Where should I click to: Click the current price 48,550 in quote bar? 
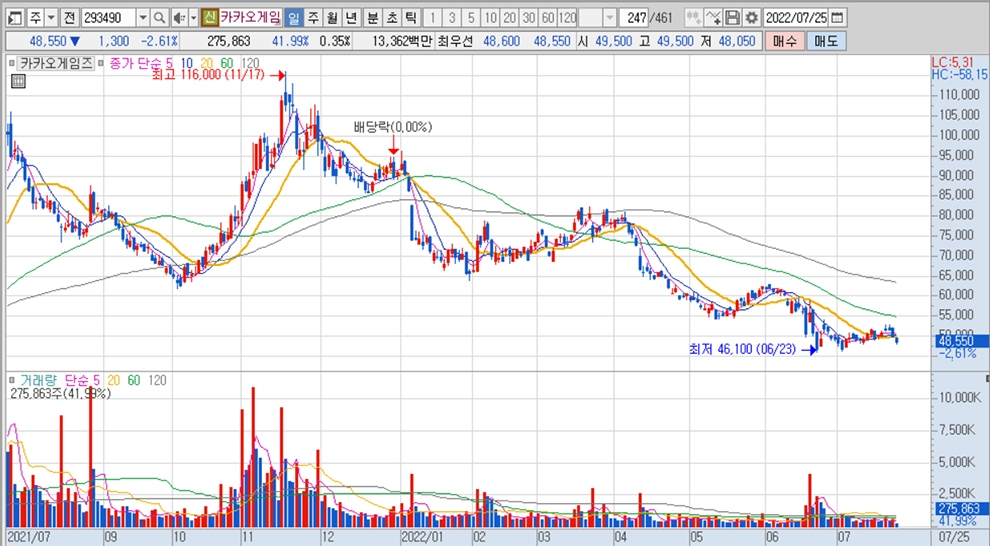point(48,42)
